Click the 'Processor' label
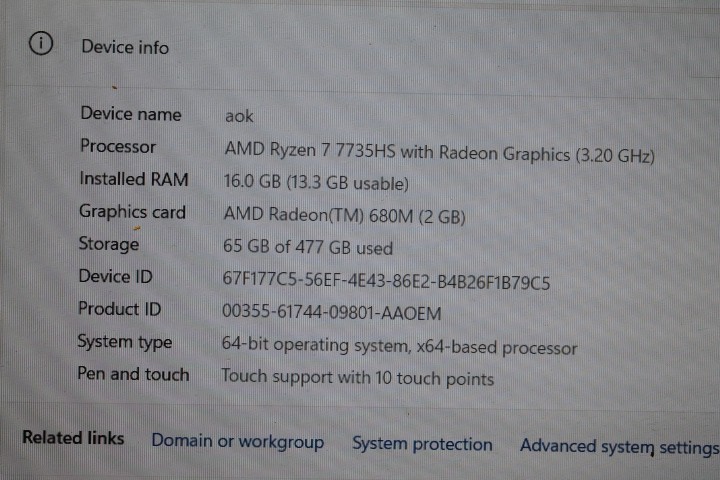Screen dimensions: 720x480 (118, 146)
